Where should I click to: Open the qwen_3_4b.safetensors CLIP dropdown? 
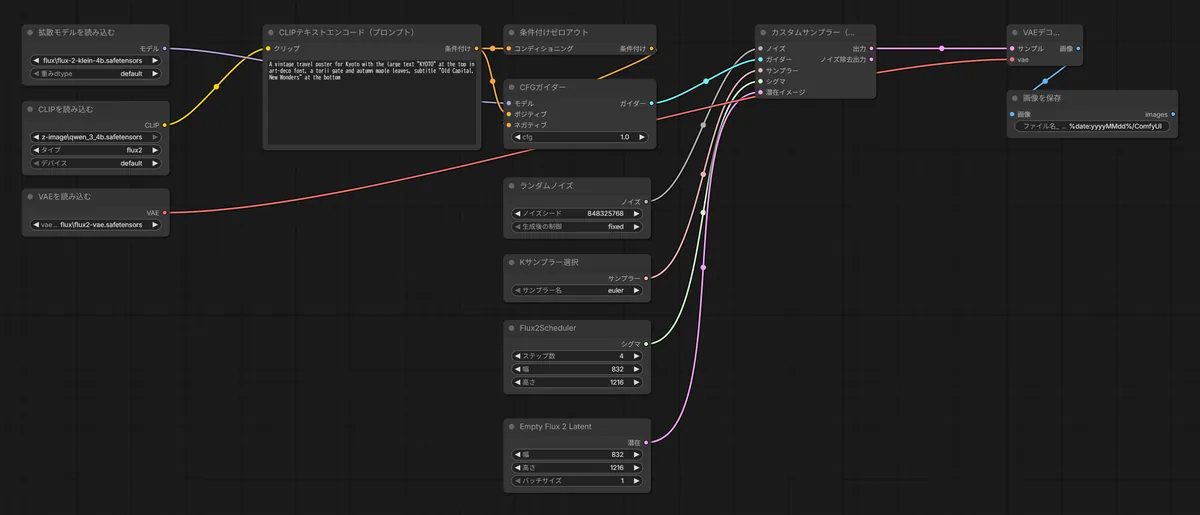click(96, 136)
